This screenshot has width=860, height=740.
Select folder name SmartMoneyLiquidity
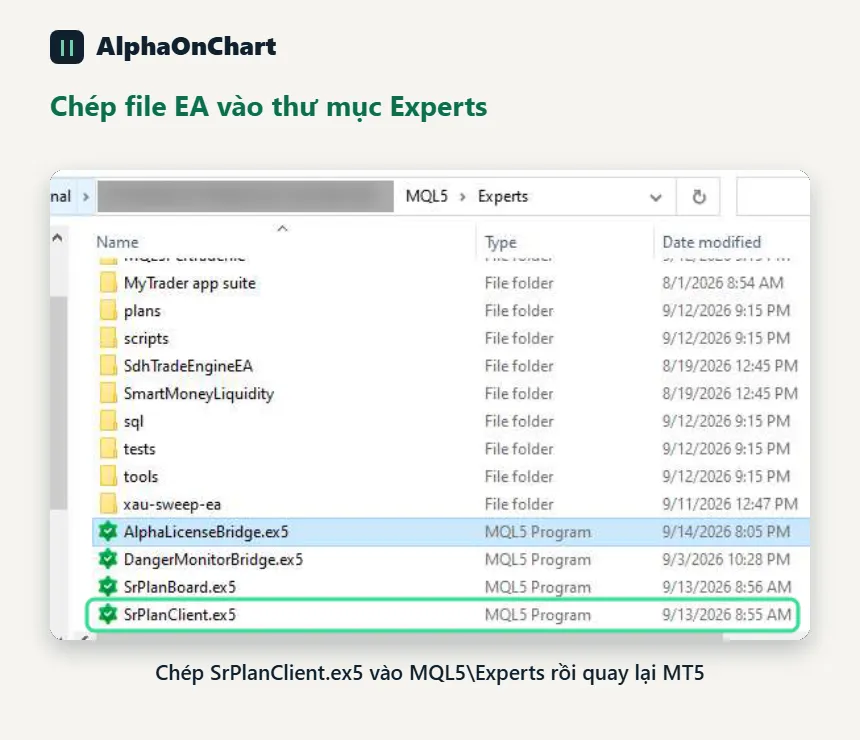(x=199, y=394)
